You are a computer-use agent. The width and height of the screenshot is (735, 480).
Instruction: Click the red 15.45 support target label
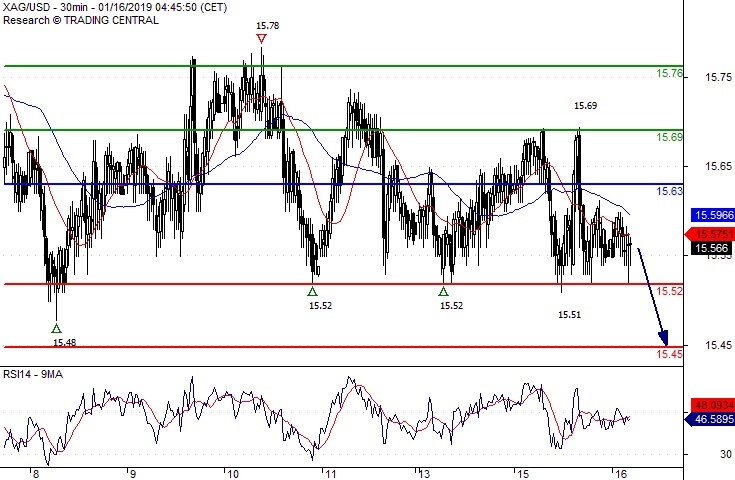pyautogui.click(x=669, y=354)
